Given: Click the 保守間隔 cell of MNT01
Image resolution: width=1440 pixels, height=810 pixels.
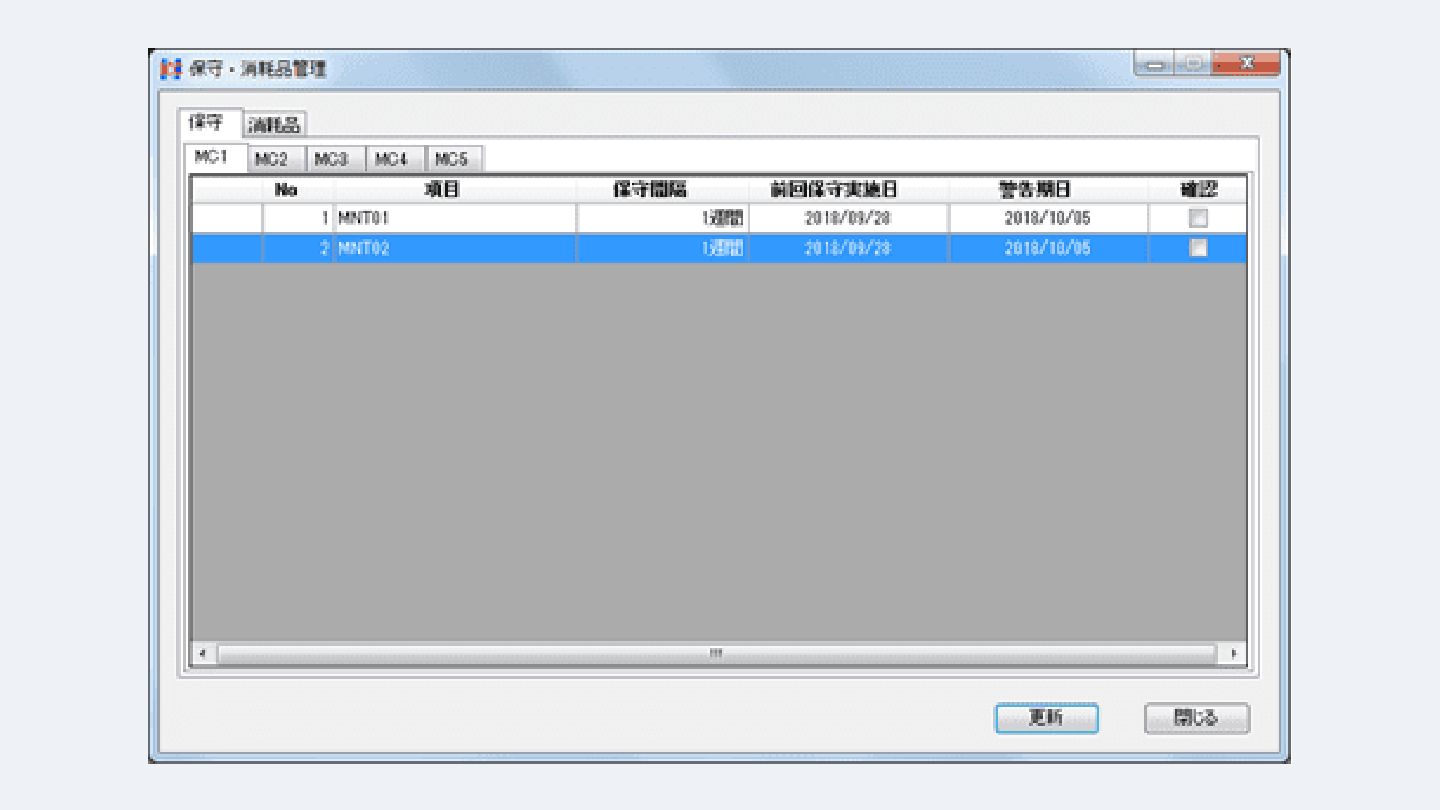Looking at the screenshot, I should coord(661,218).
